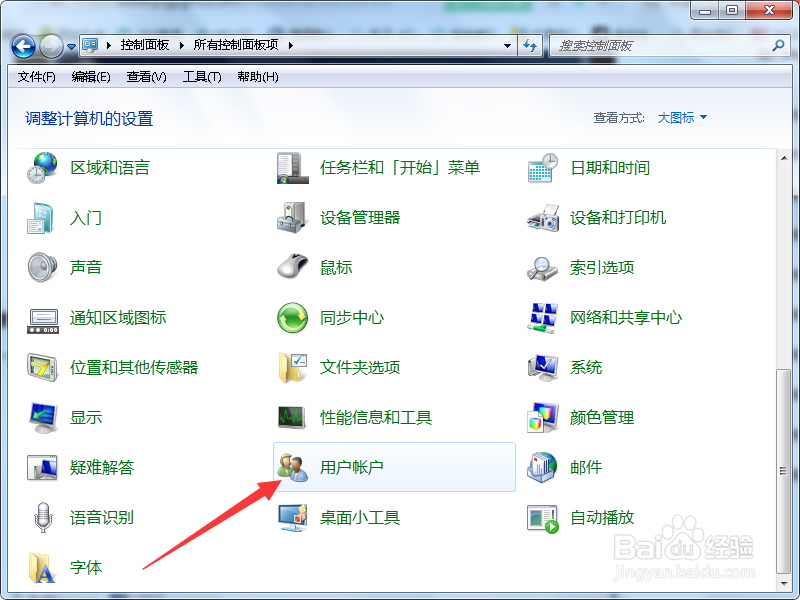
Task: Open the 字体 folder icon
Action: (41, 567)
